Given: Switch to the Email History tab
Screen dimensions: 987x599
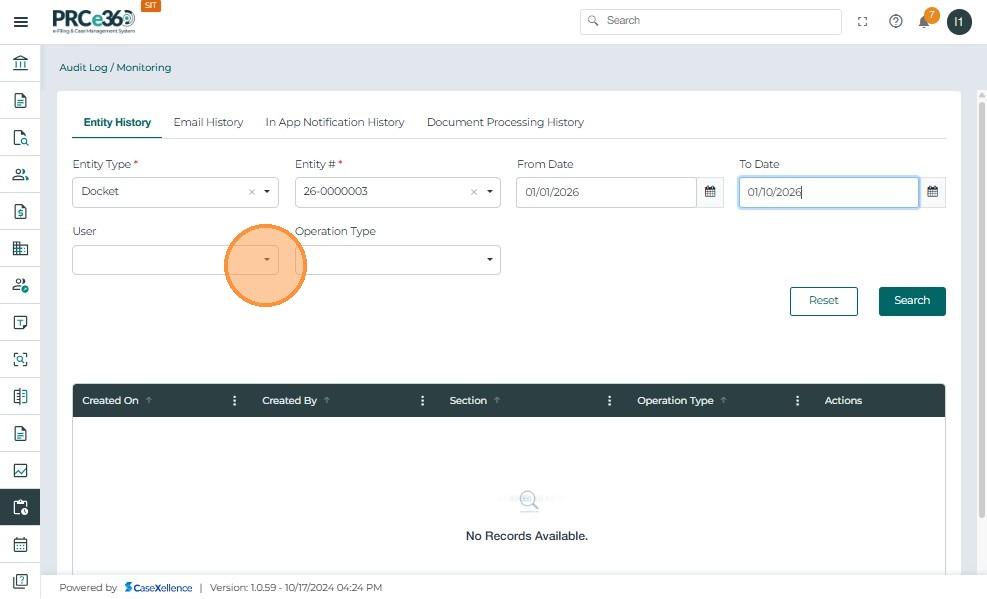Looking at the screenshot, I should tap(208, 122).
